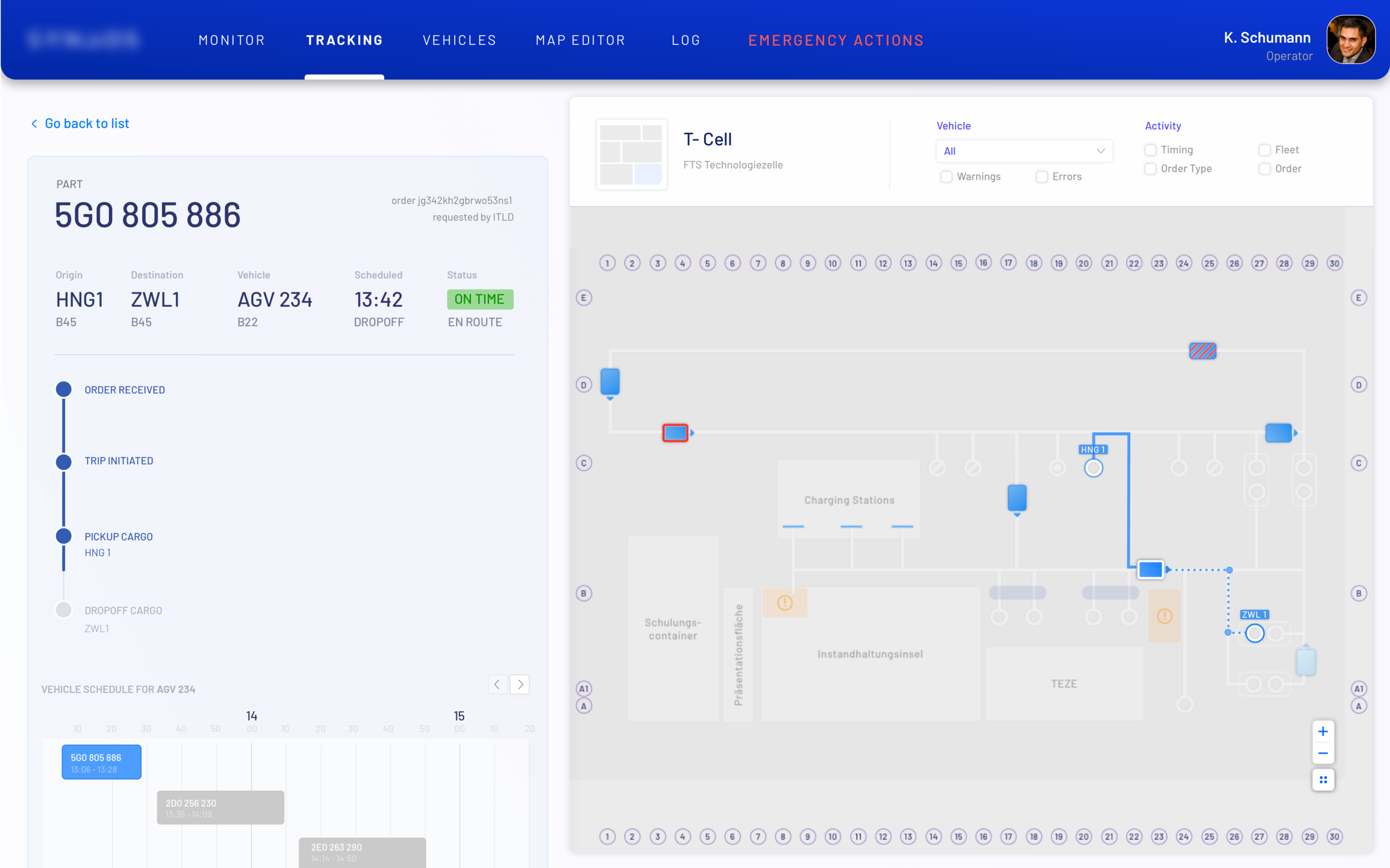Switch to the Vehicles tab
This screenshot has height=868, width=1390.
point(459,40)
